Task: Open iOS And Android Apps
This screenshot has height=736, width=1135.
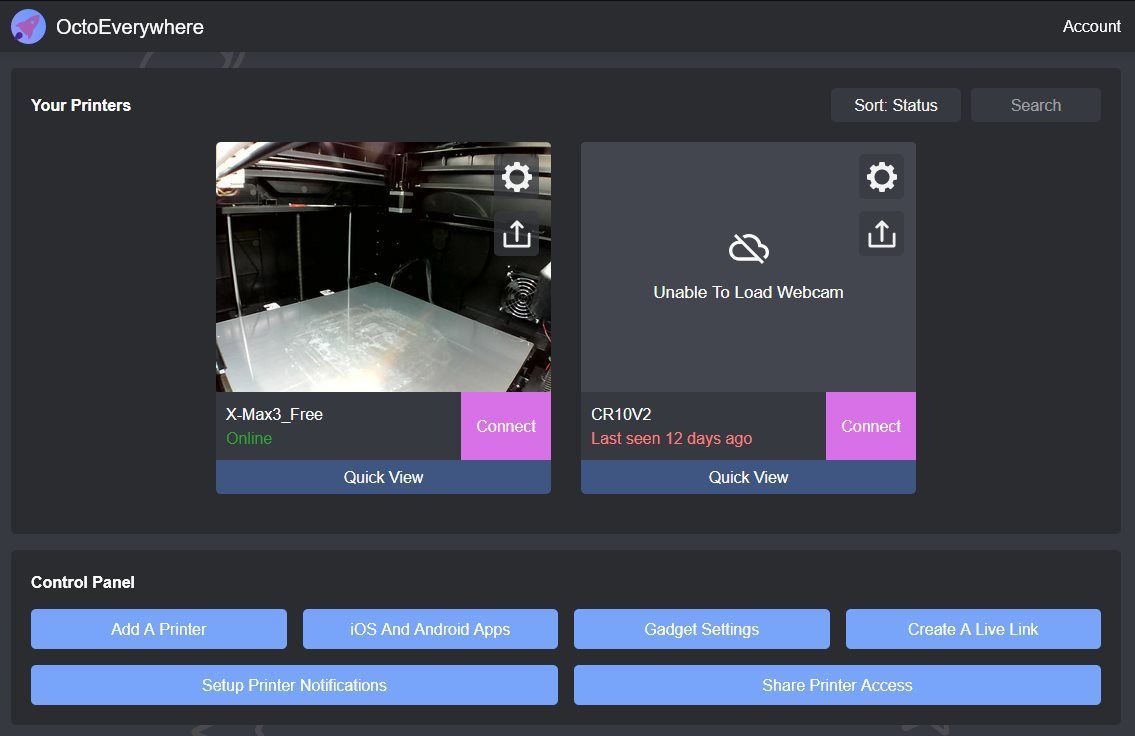Action: tap(430, 629)
